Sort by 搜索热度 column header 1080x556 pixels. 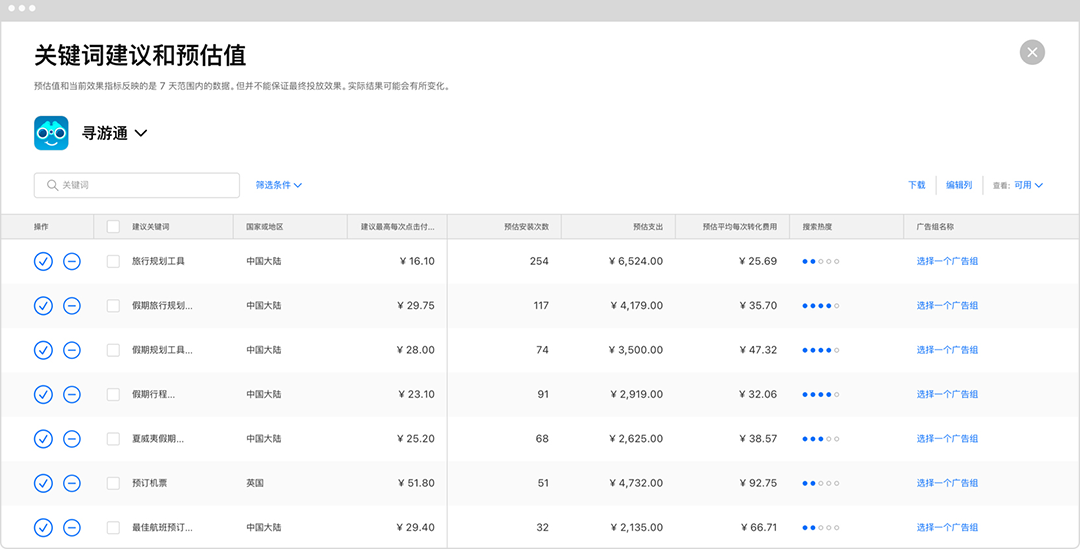click(x=817, y=227)
